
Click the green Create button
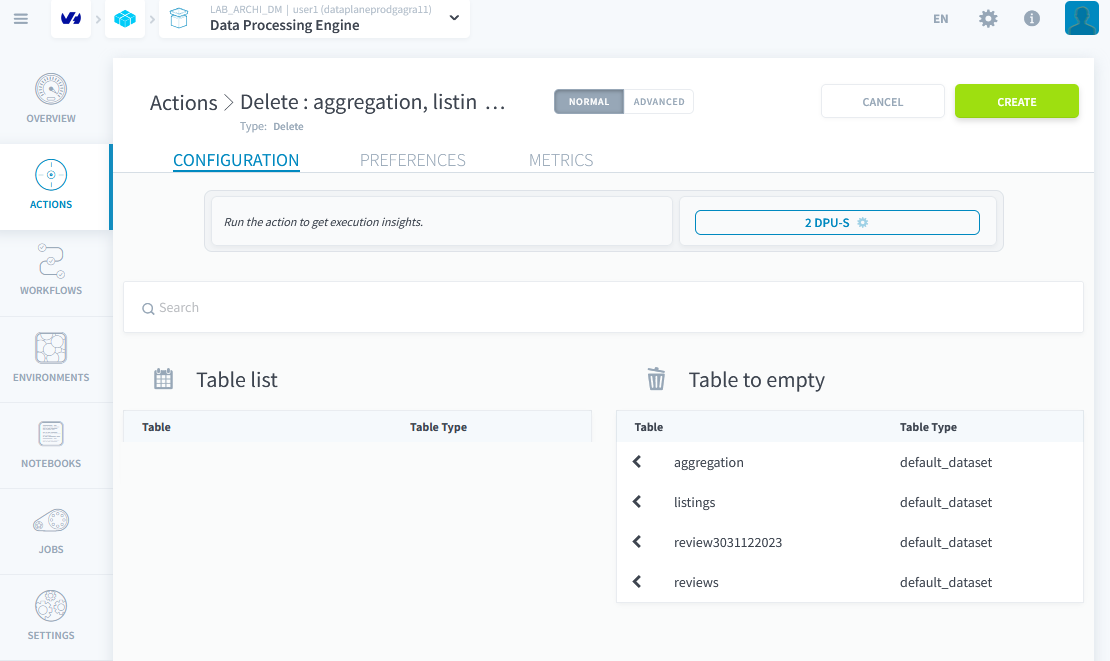tap(1016, 102)
